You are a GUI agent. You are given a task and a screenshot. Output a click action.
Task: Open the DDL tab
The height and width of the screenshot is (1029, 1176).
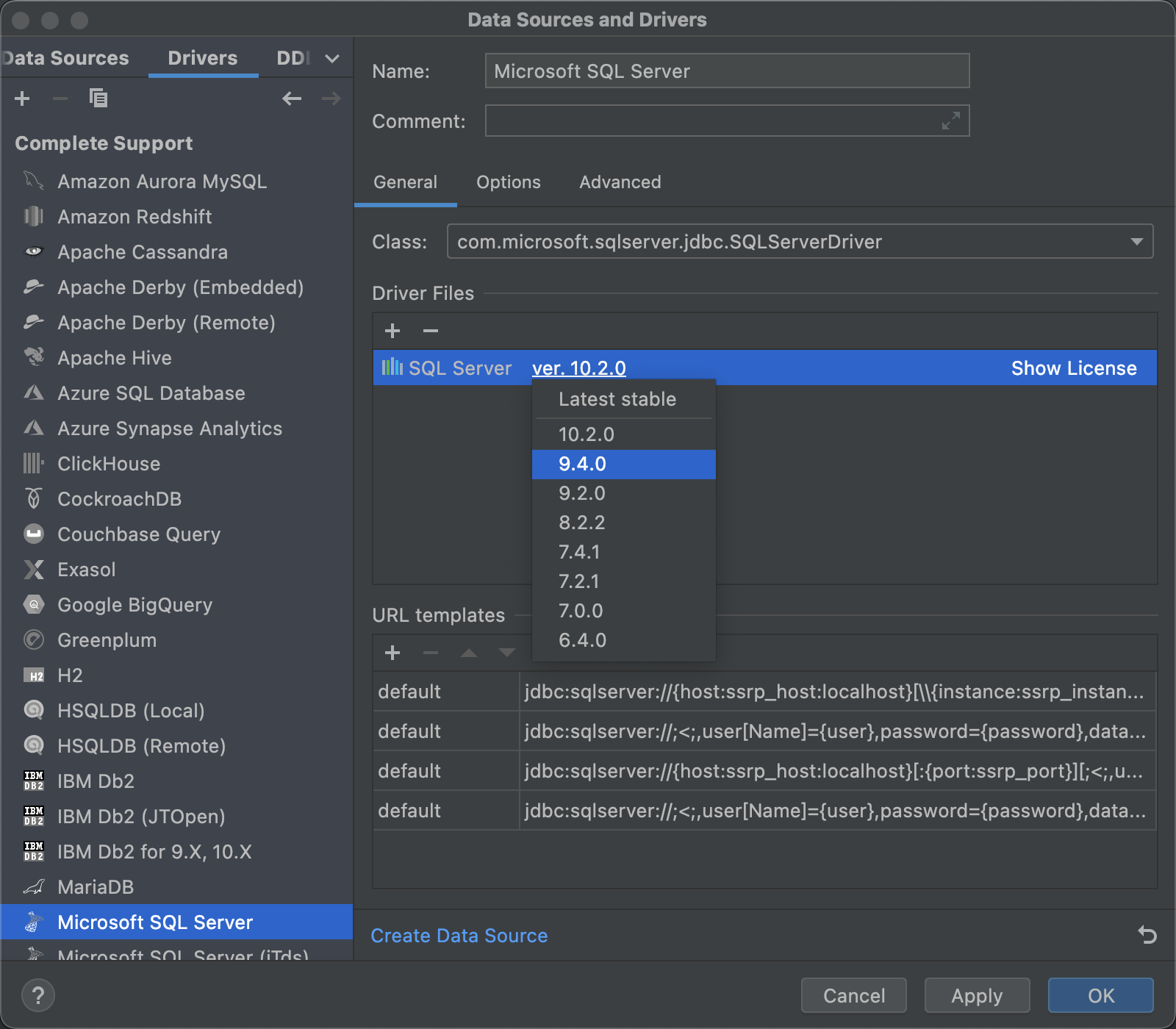point(293,58)
